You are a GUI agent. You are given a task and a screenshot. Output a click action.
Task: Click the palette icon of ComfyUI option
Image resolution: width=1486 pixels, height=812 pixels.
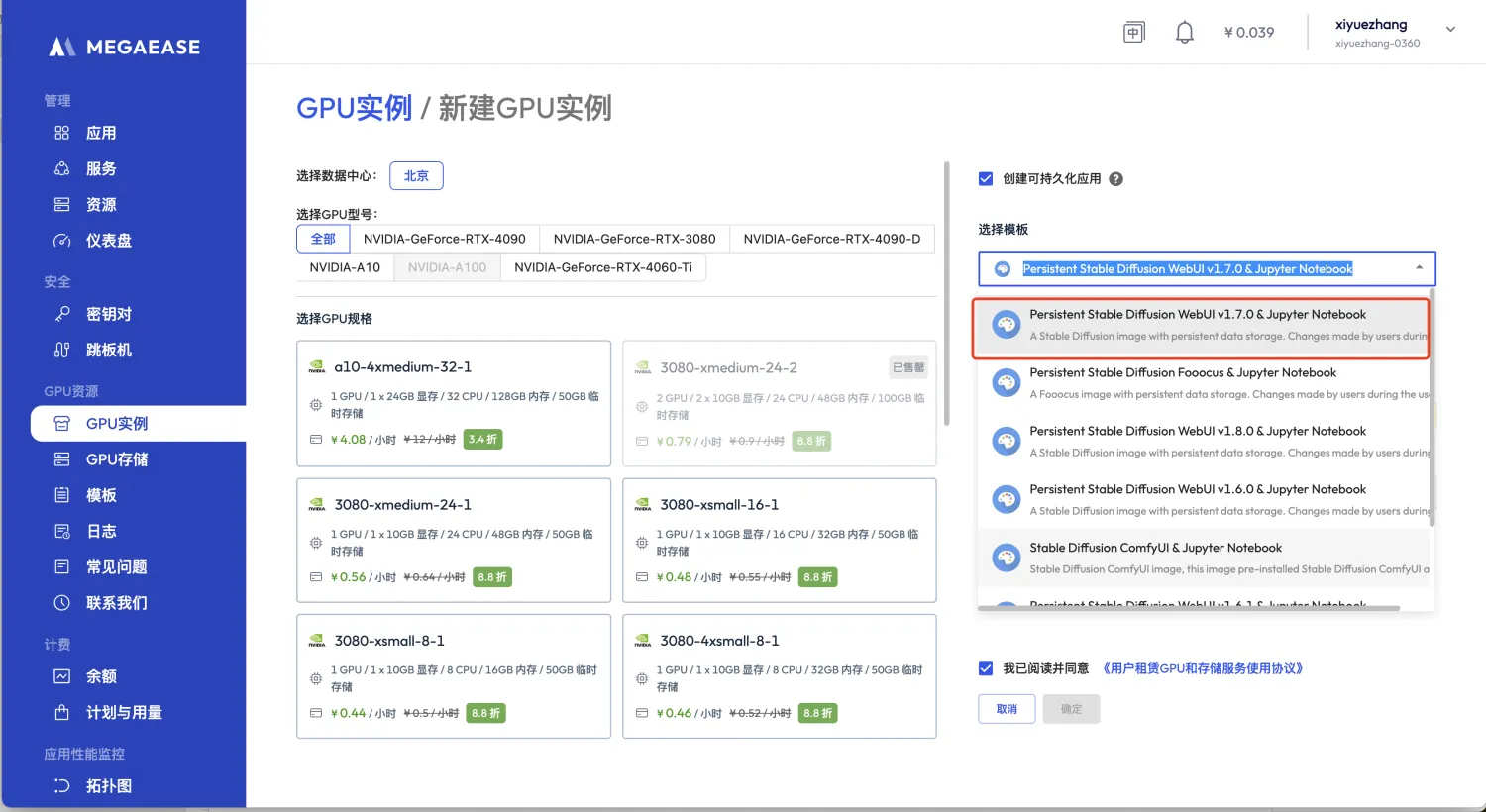point(1007,558)
